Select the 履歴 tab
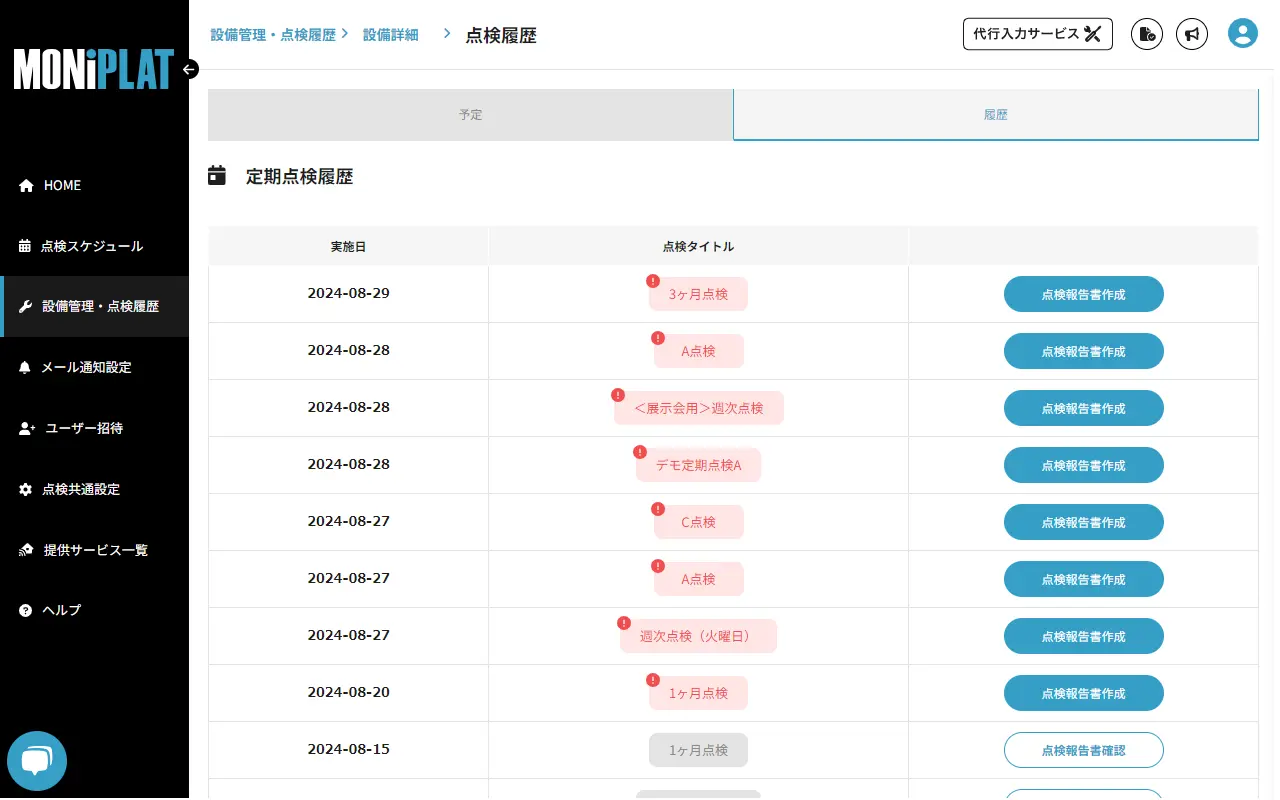The width and height of the screenshot is (1280, 800). pyautogui.click(x=995, y=115)
